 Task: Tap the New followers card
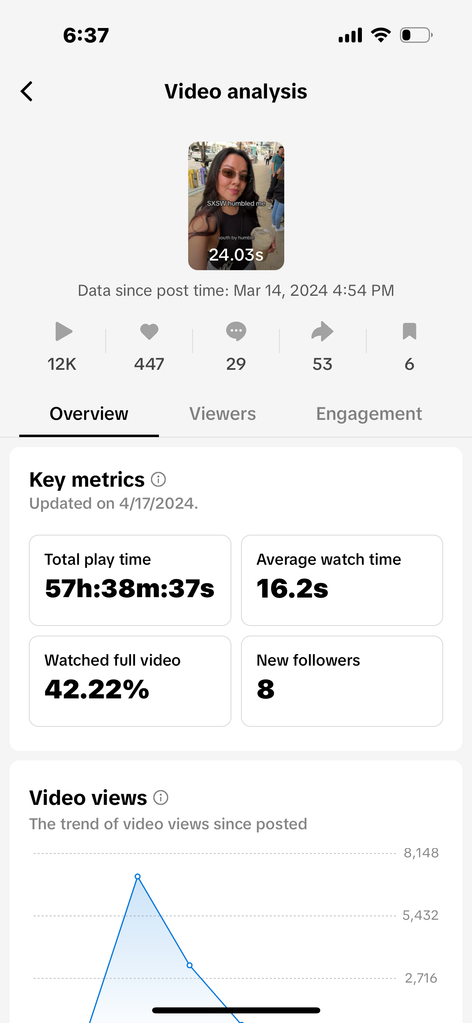pos(342,681)
